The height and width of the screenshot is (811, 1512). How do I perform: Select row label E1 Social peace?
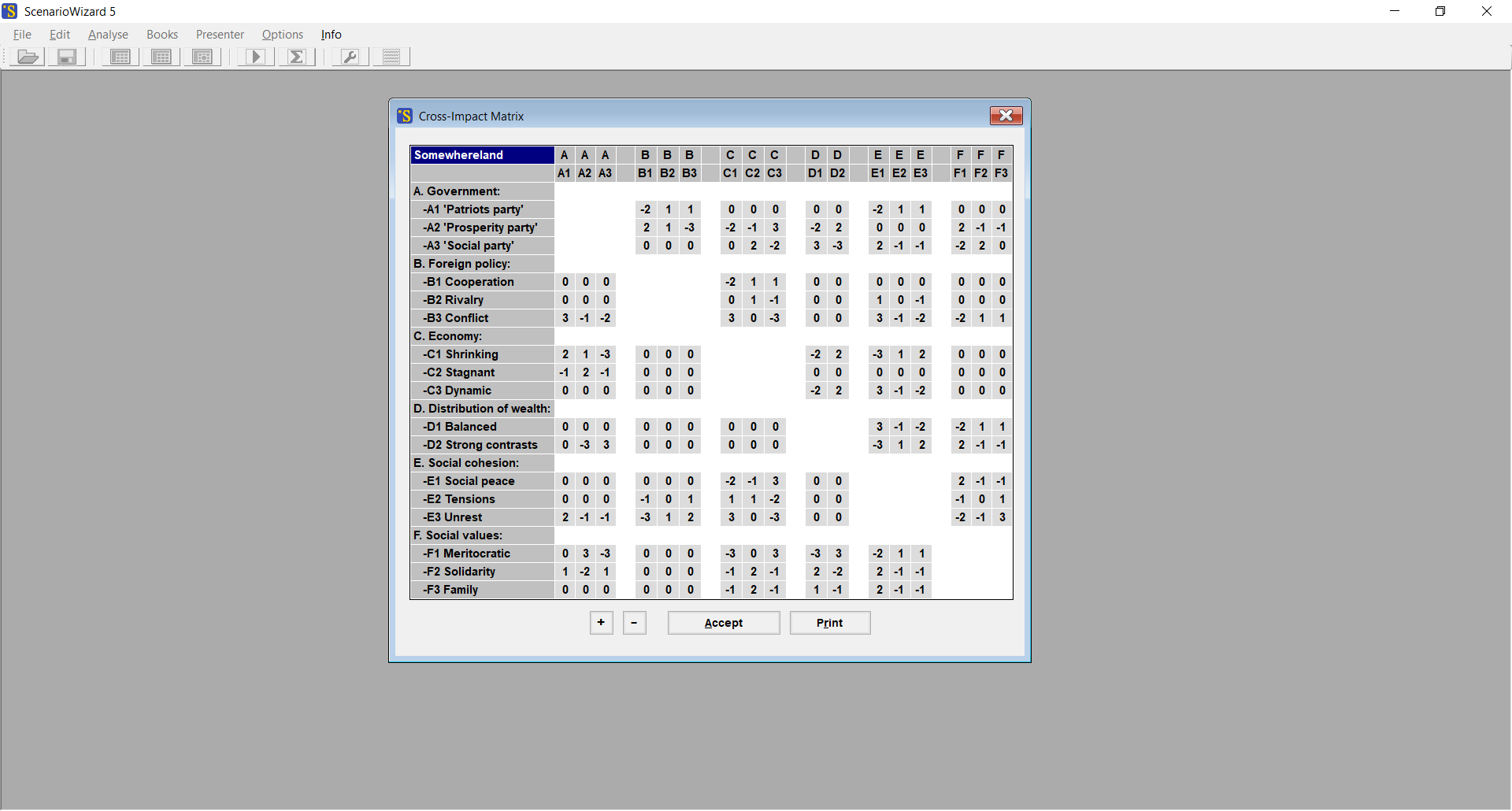[482, 481]
